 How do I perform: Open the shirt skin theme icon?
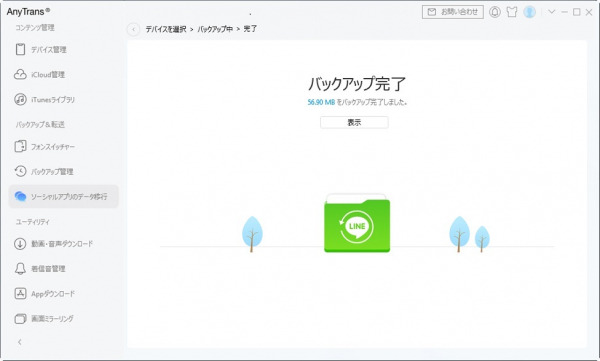tap(512, 12)
